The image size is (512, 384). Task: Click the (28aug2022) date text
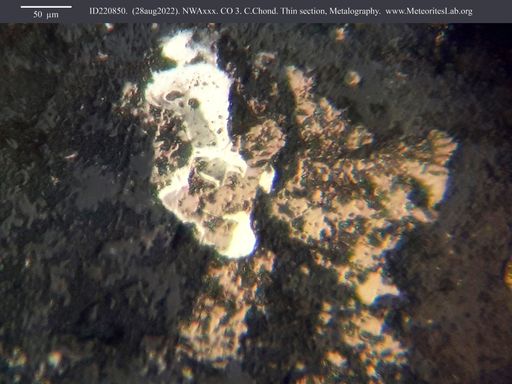(x=156, y=11)
